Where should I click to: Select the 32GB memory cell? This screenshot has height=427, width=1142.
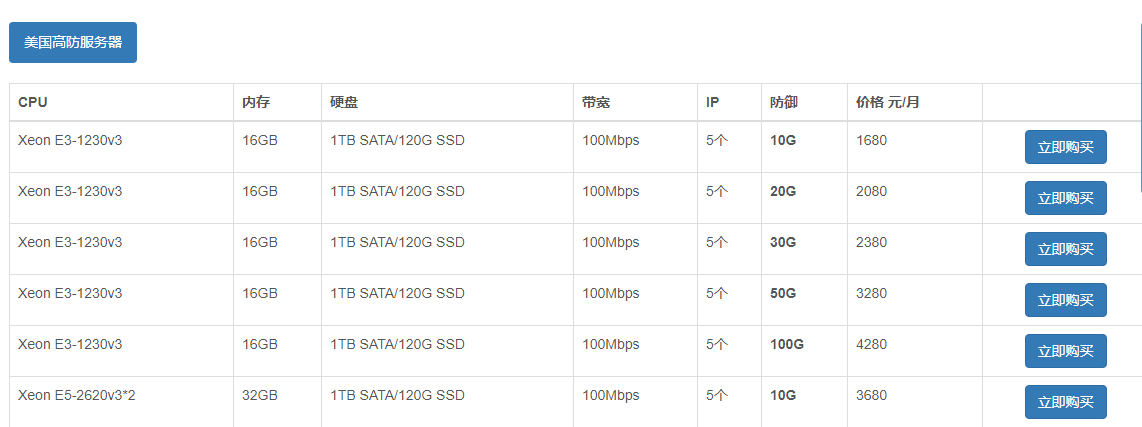pos(260,395)
